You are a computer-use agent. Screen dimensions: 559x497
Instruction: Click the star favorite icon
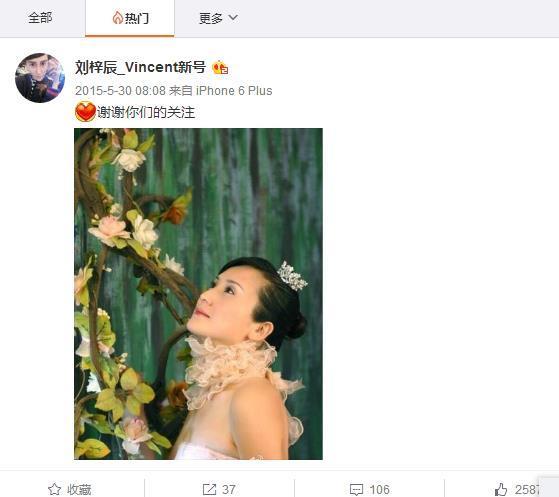pos(54,489)
